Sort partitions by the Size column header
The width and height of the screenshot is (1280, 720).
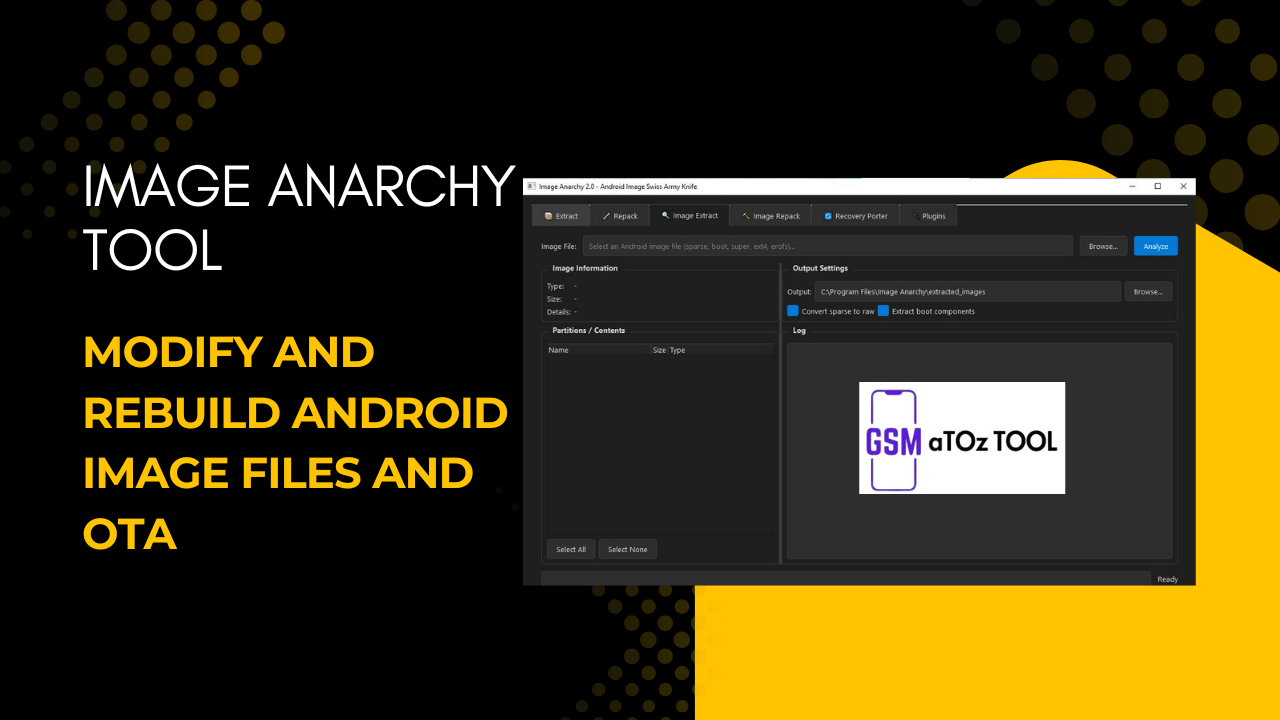[658, 349]
